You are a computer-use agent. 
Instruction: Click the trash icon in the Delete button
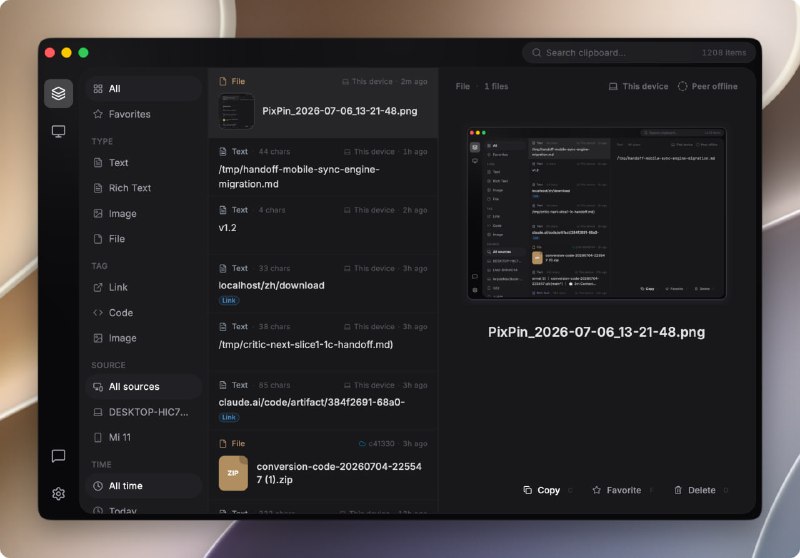(x=678, y=490)
